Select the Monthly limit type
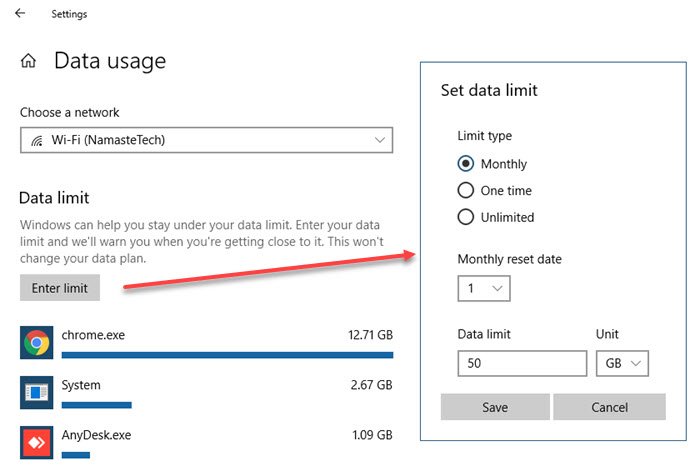 coord(465,164)
